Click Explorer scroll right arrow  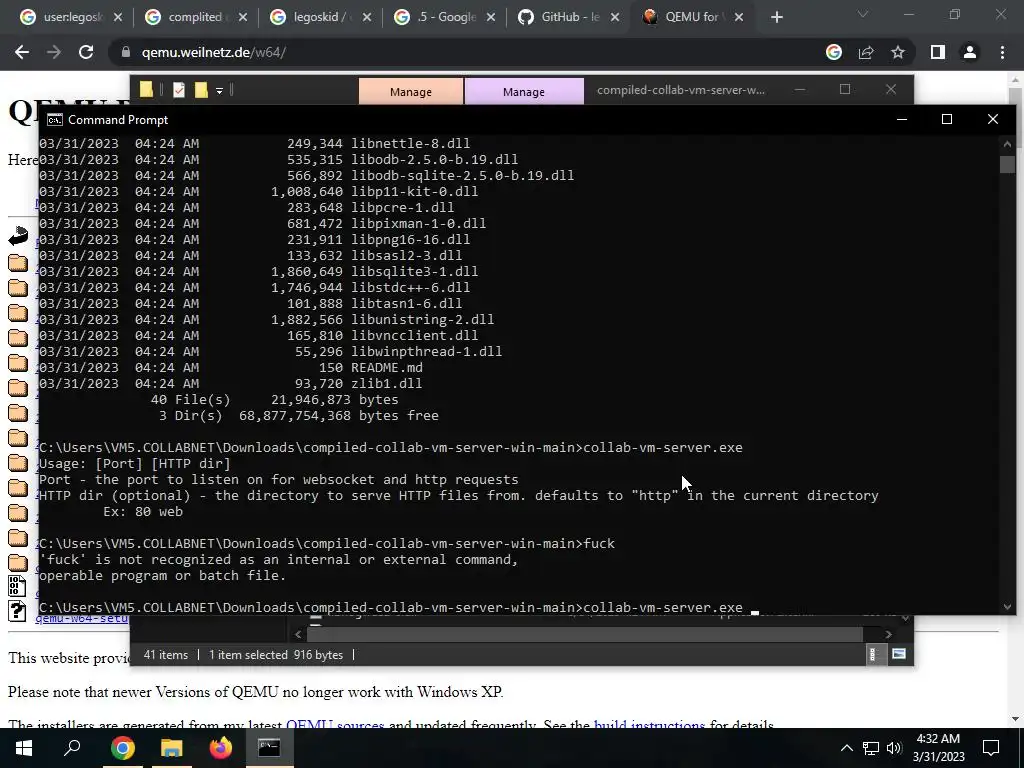point(888,634)
